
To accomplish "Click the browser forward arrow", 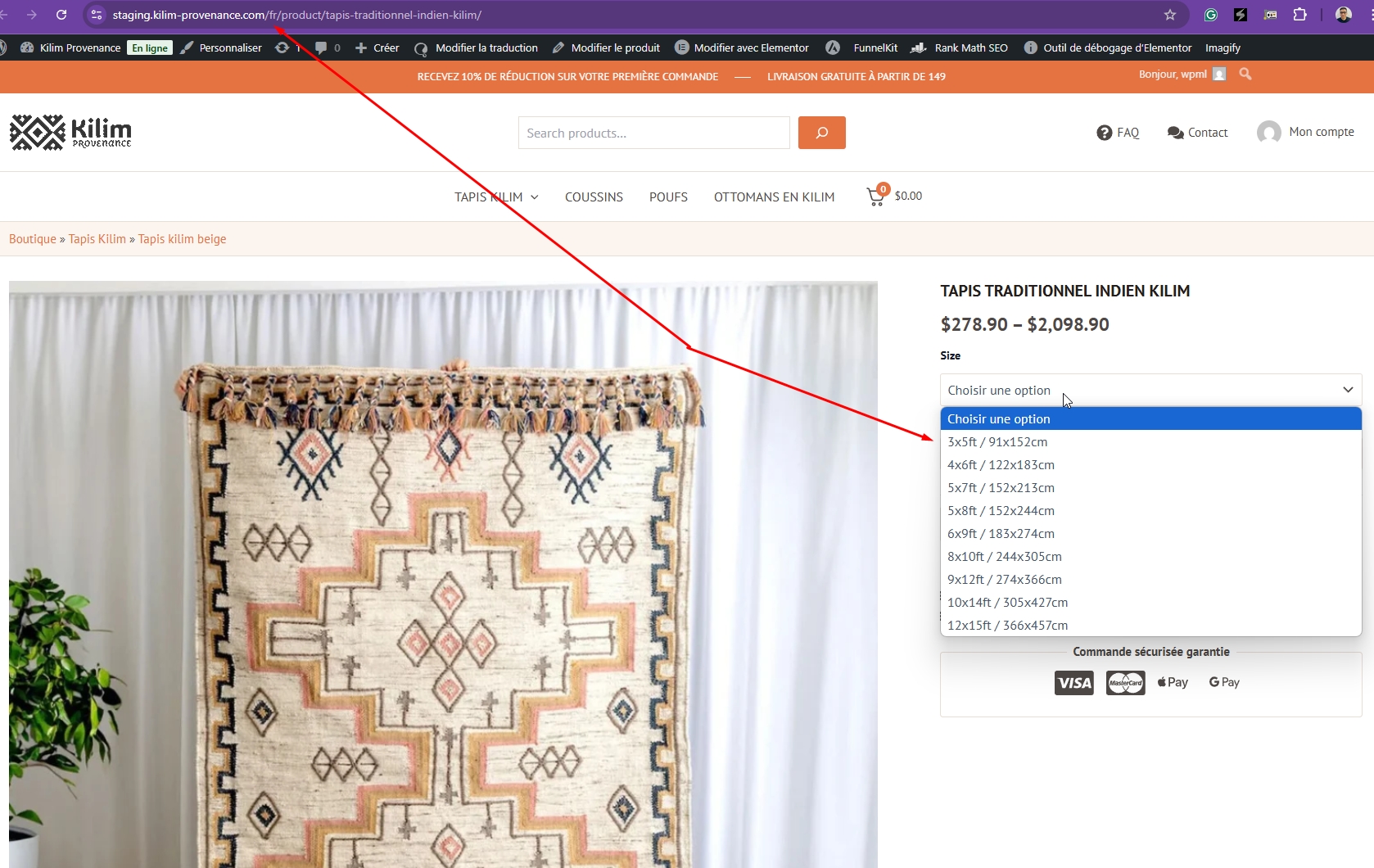I will 31,15.
